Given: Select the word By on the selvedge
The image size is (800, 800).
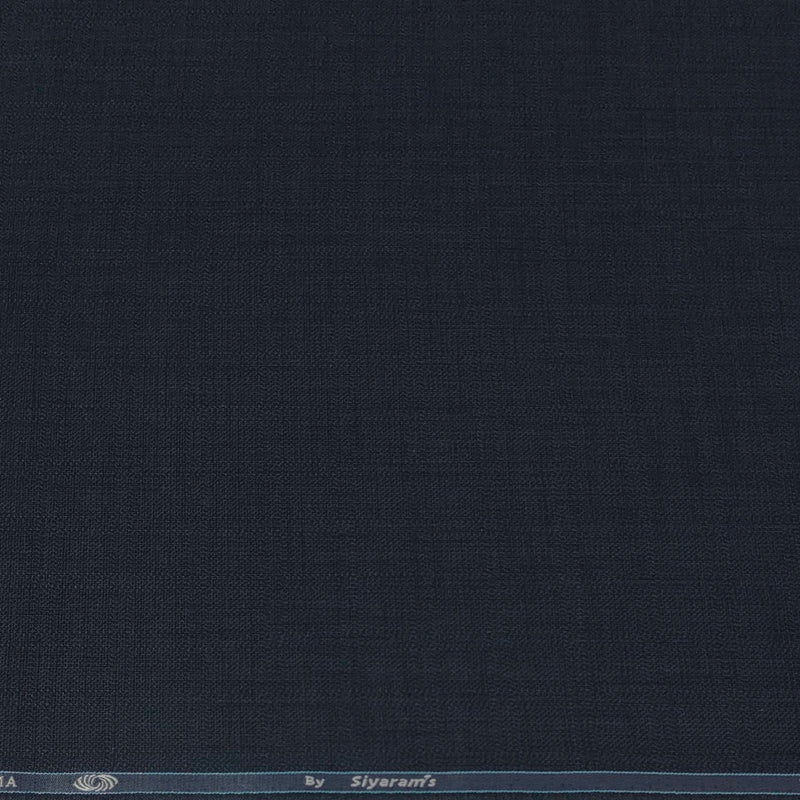Looking at the screenshot, I should pyautogui.click(x=315, y=784).
